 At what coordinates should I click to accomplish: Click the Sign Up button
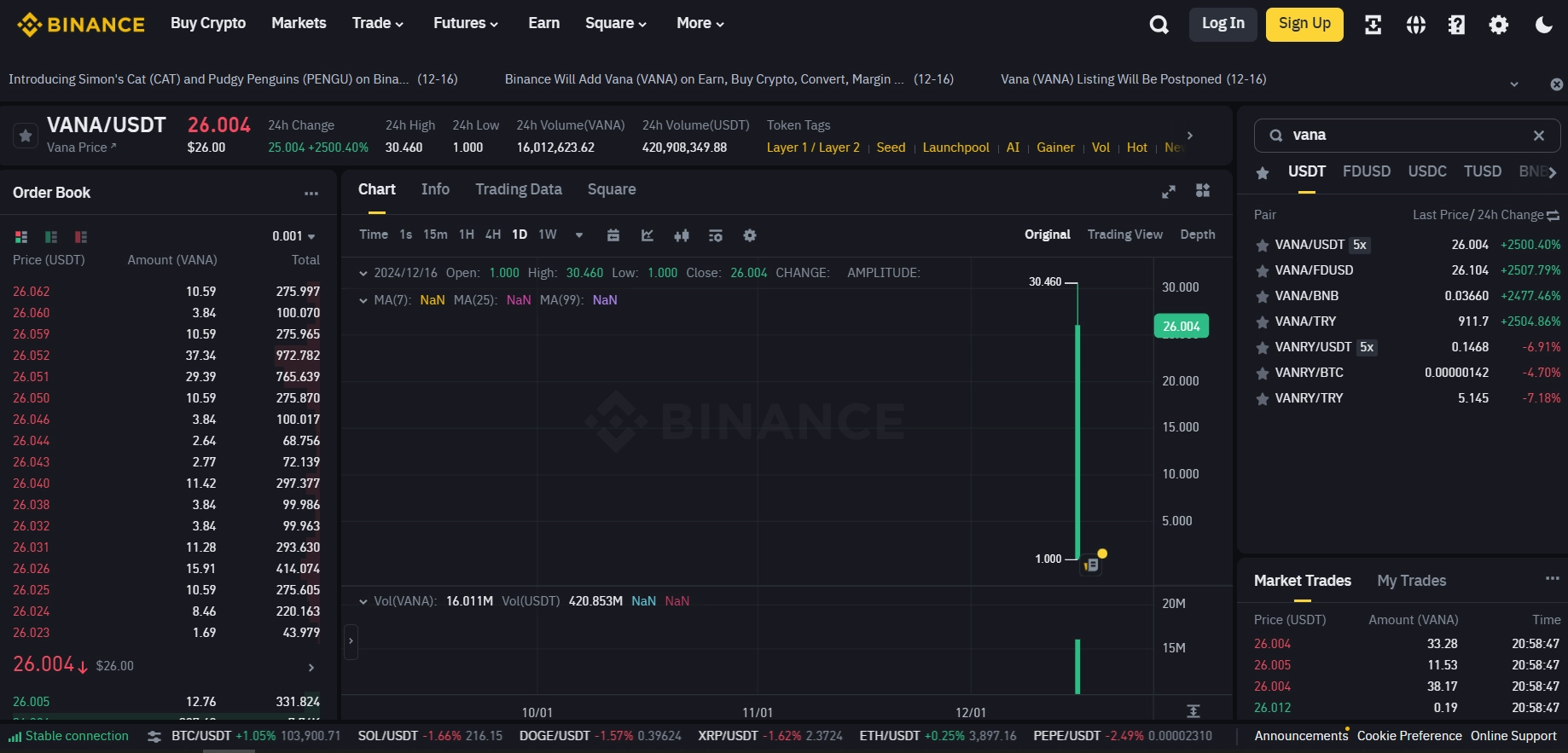(x=1304, y=24)
